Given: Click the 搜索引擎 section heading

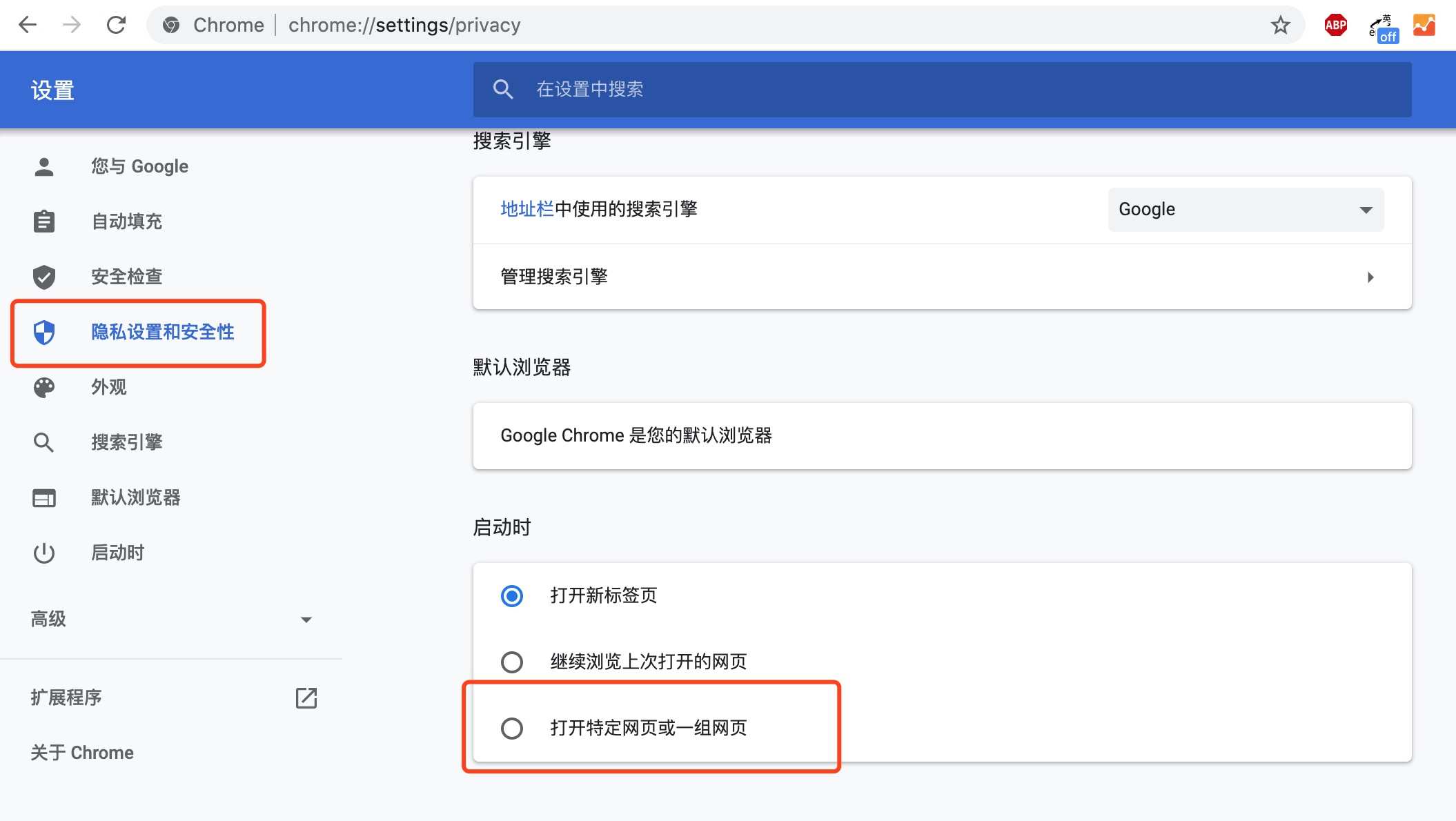Looking at the screenshot, I should pos(512,141).
